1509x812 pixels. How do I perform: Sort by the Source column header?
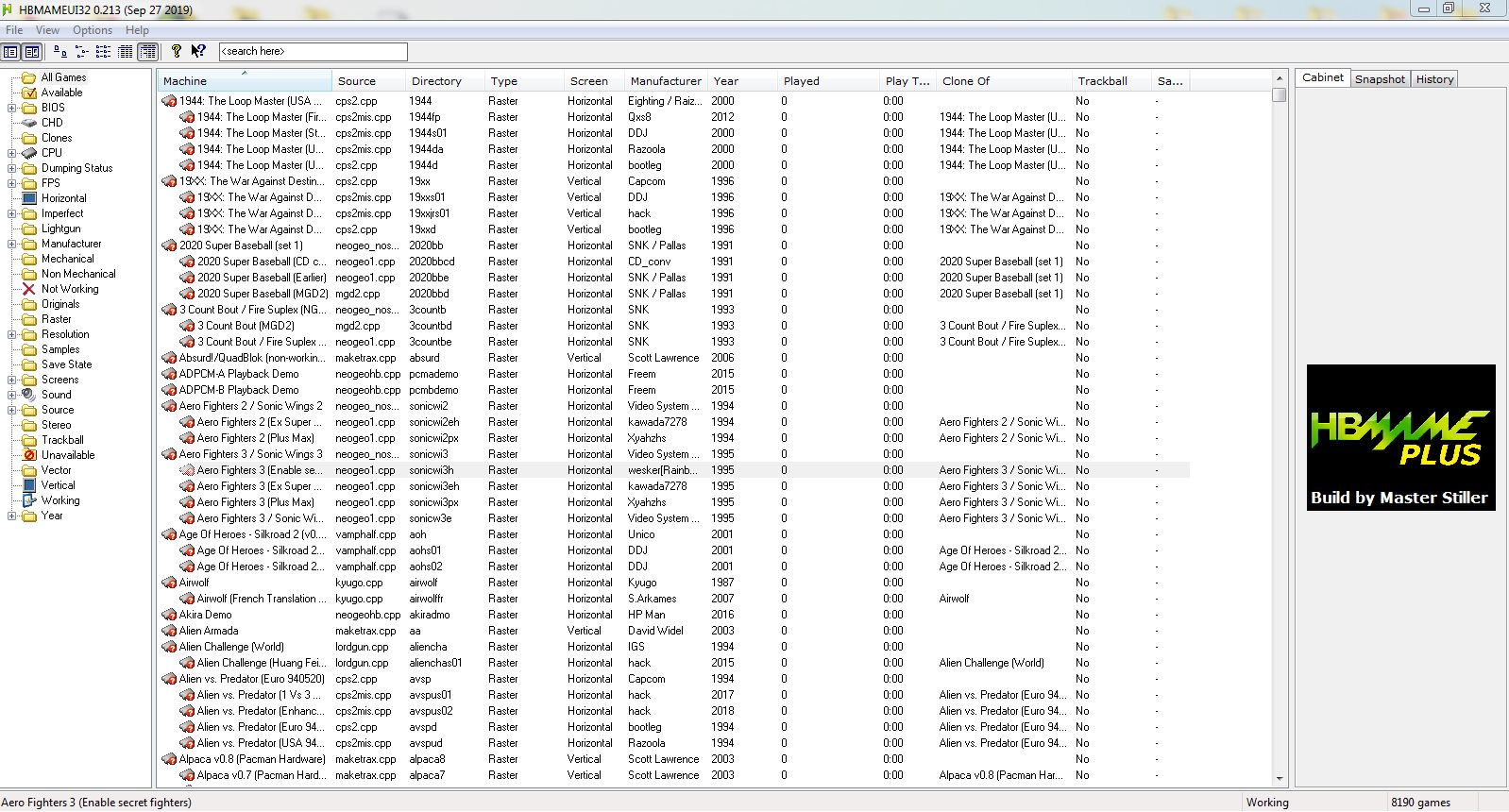tap(368, 81)
